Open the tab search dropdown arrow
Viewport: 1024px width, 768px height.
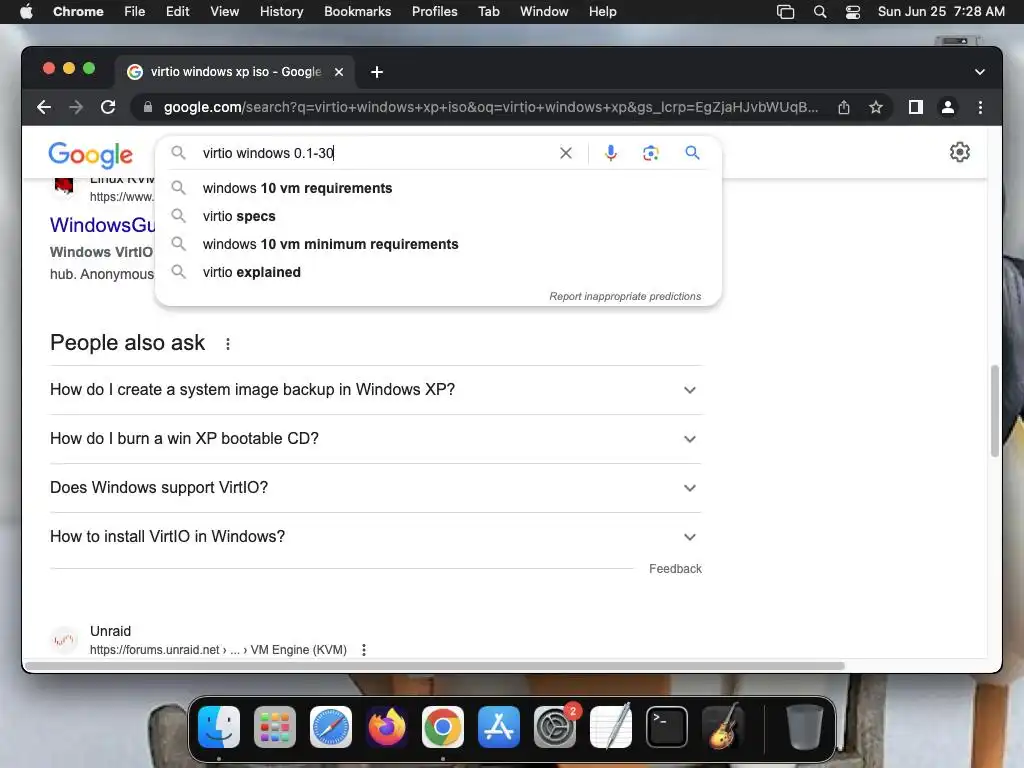pos(980,72)
